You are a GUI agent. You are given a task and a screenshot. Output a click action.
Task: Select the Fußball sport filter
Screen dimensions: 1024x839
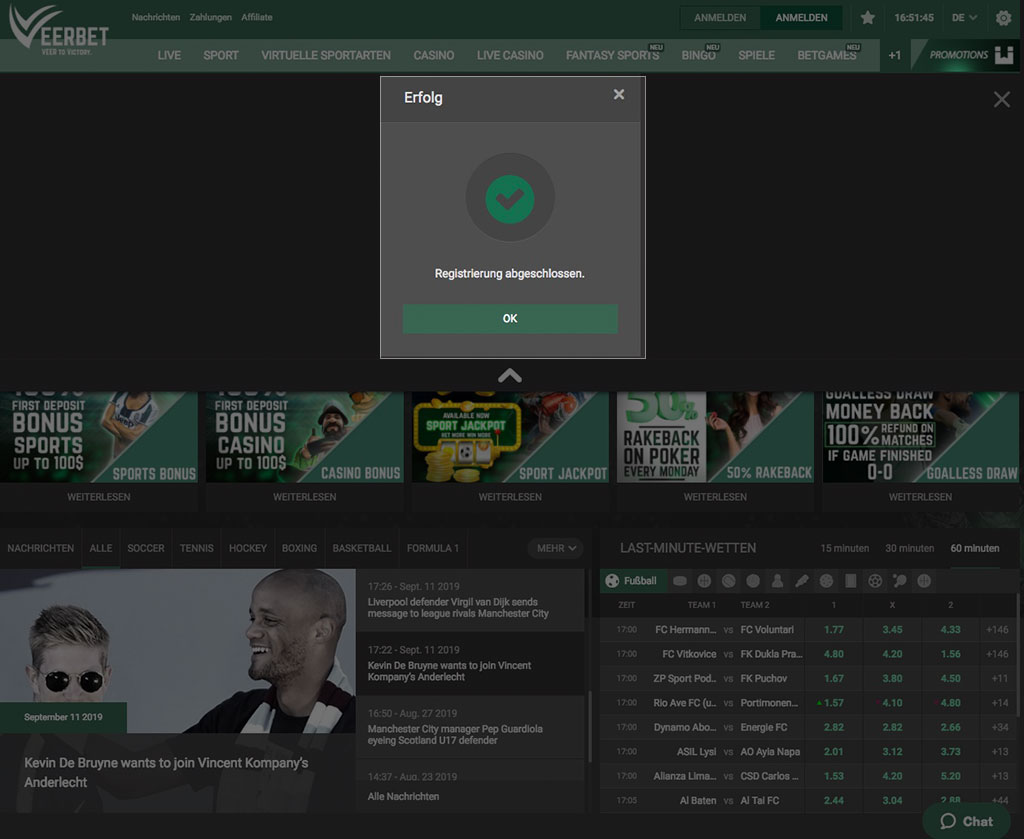pyautogui.click(x=632, y=580)
